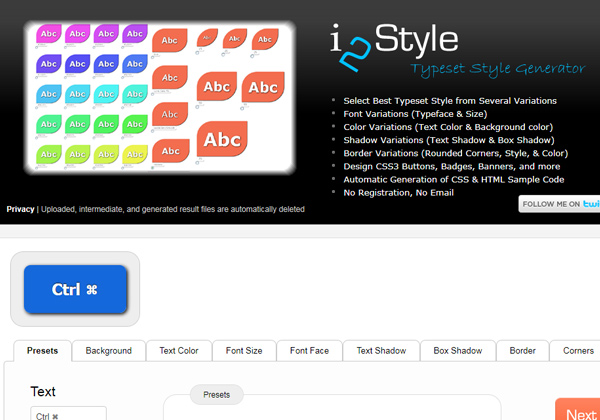Click 'Design CSS3 Buttons, Badges, Banners, and more'

pos(452,166)
